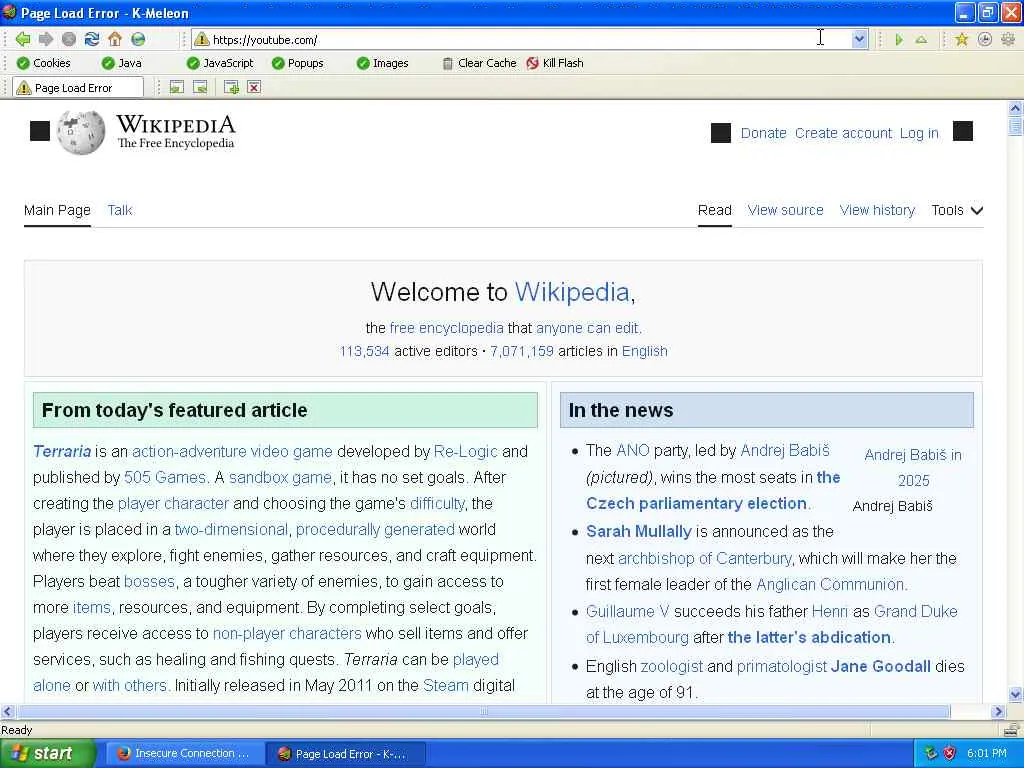The width and height of the screenshot is (1024, 768).
Task: Open Czech parliamentary election link
Action: pyautogui.click(x=697, y=504)
